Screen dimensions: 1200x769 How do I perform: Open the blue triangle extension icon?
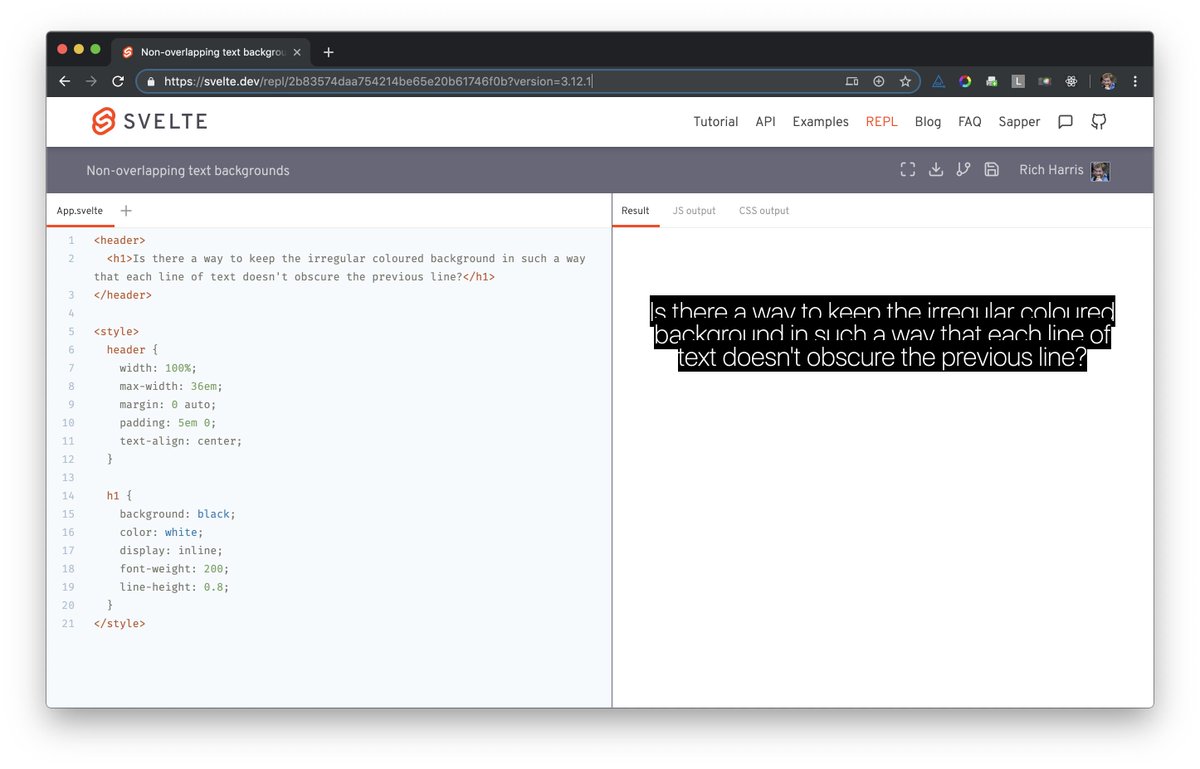click(939, 82)
